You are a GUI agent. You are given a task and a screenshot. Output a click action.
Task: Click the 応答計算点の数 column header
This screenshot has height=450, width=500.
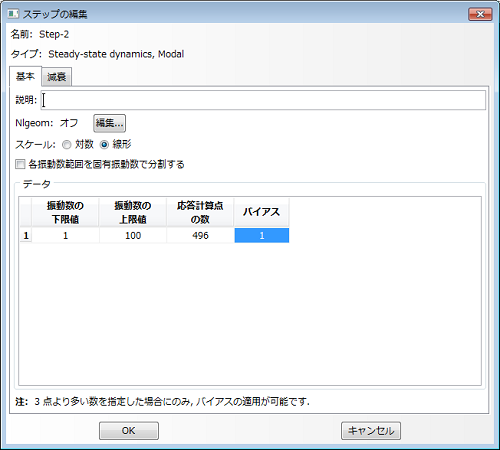(200, 212)
